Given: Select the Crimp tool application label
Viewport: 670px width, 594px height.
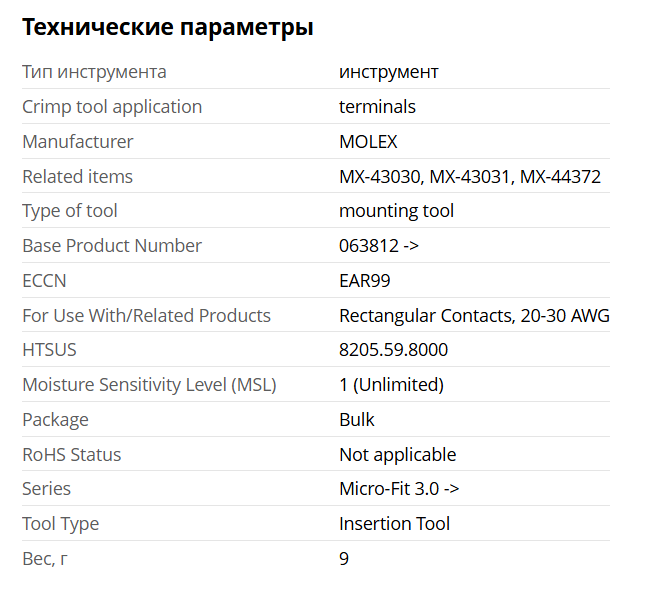Looking at the screenshot, I should [x=112, y=107].
